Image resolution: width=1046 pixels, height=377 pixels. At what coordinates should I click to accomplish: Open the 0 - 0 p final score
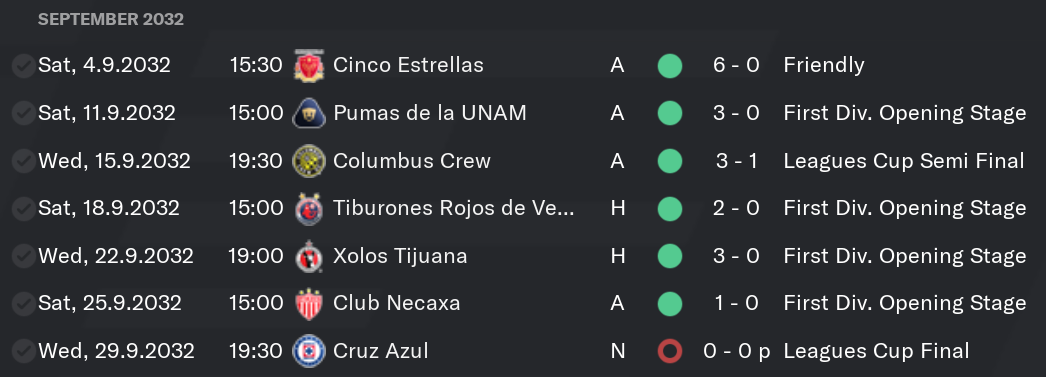[736, 351]
